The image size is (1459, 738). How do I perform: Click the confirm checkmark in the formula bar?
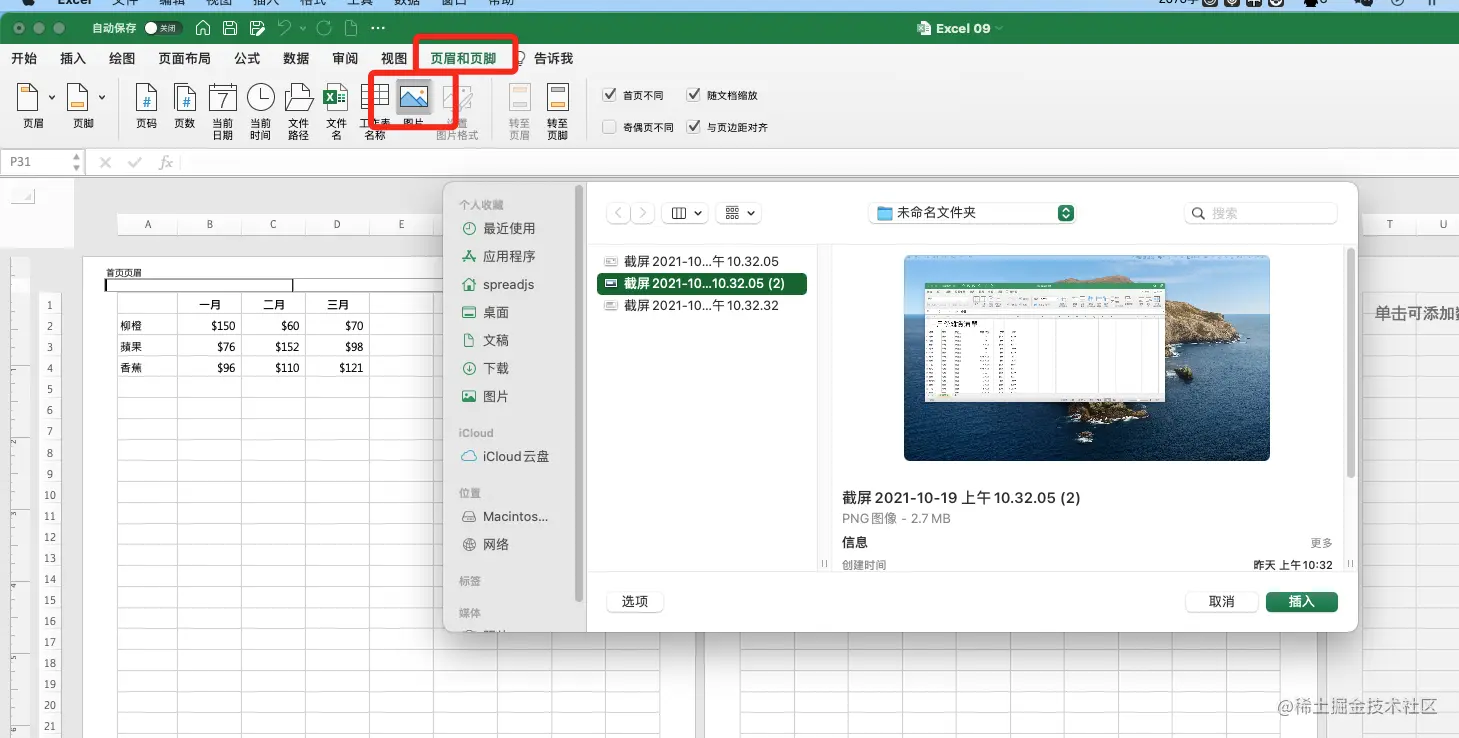point(135,162)
